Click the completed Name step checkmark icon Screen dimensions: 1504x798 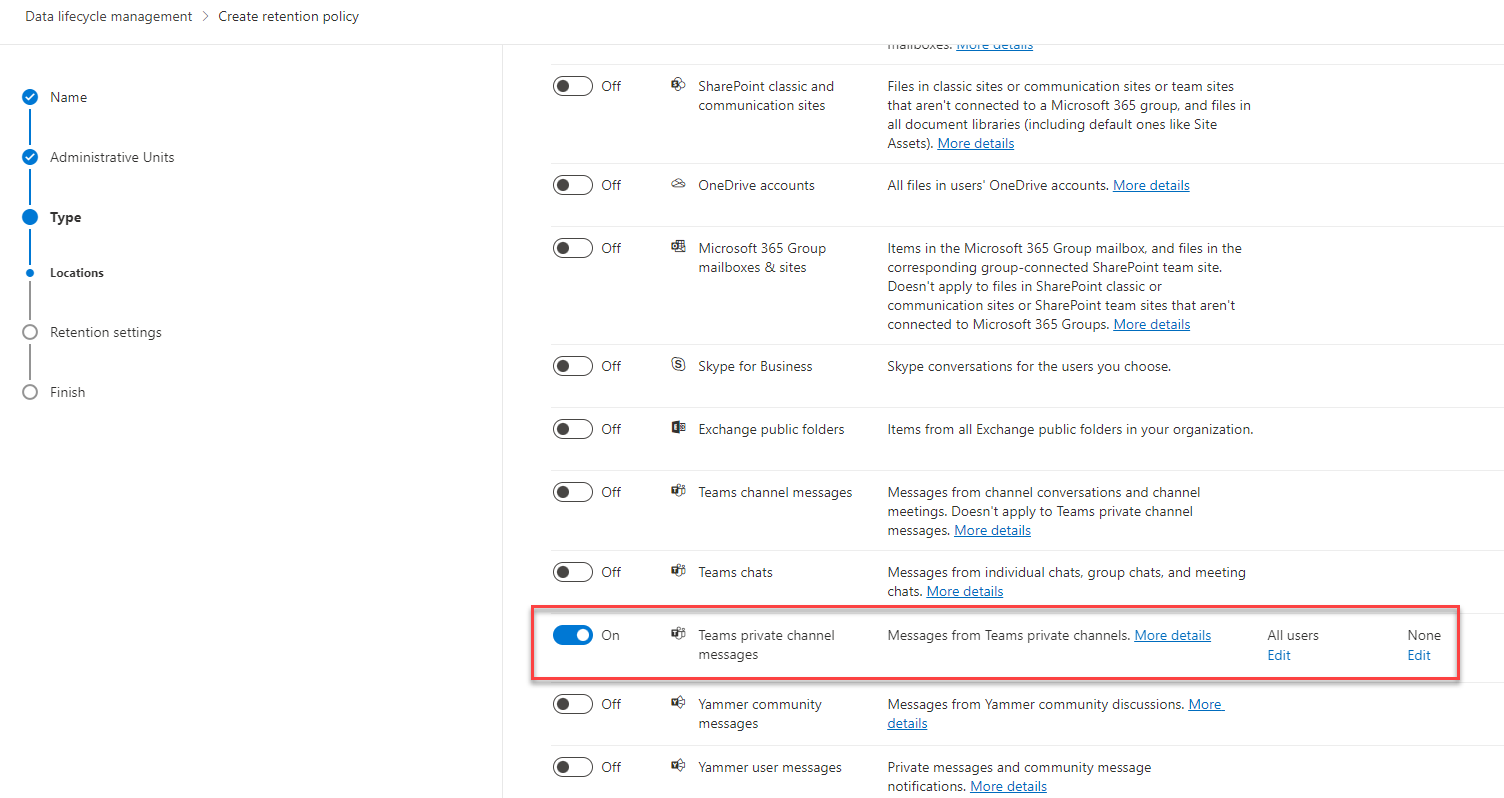pyautogui.click(x=30, y=97)
